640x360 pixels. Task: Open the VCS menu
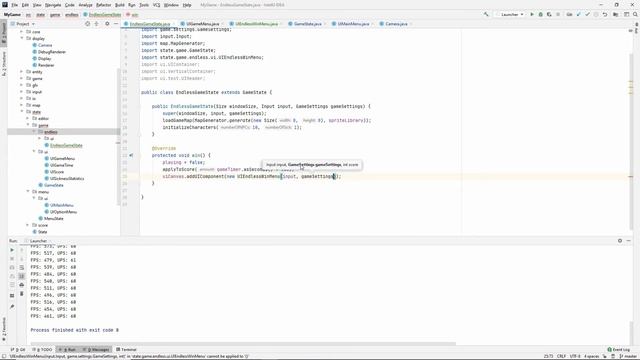pos(156,5)
